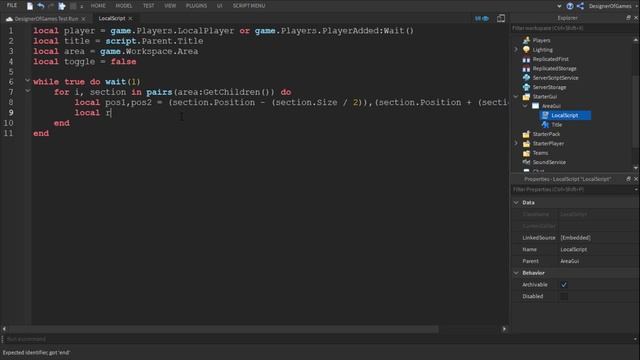Click the status bar error text Expected identifier
This screenshot has height=360, width=640.
point(36,353)
